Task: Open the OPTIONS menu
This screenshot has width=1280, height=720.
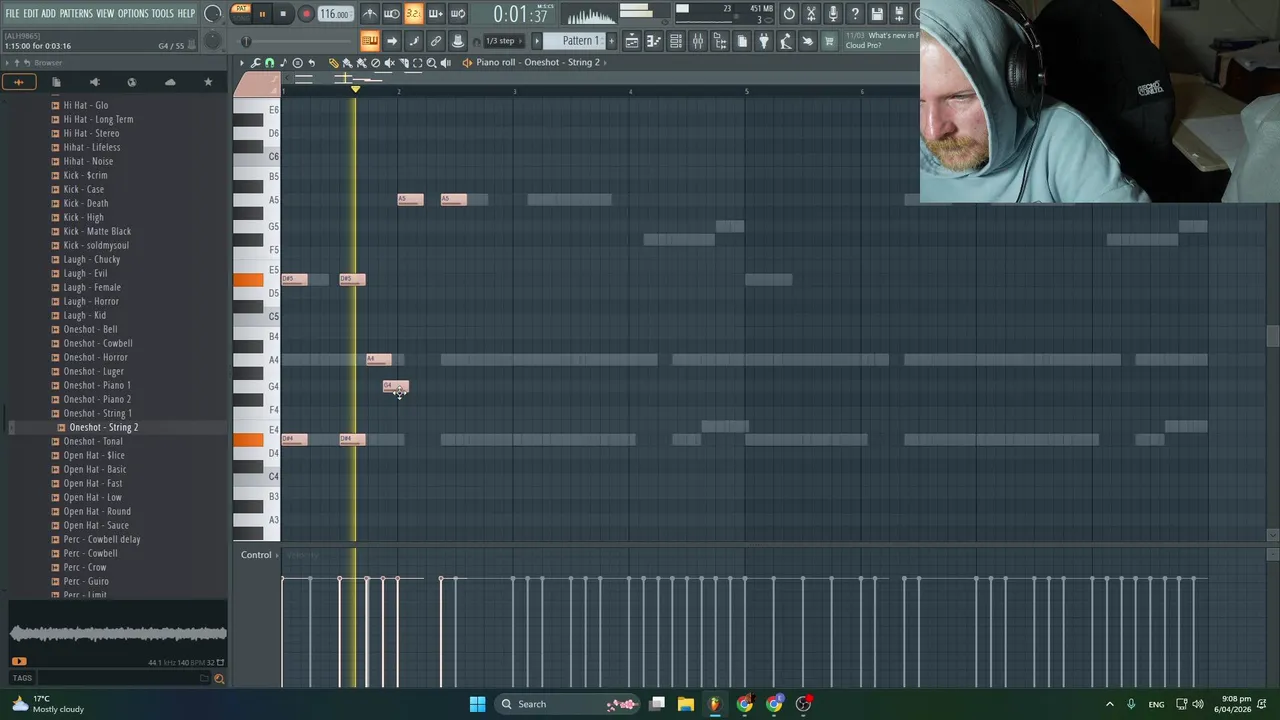Action: 133,14
